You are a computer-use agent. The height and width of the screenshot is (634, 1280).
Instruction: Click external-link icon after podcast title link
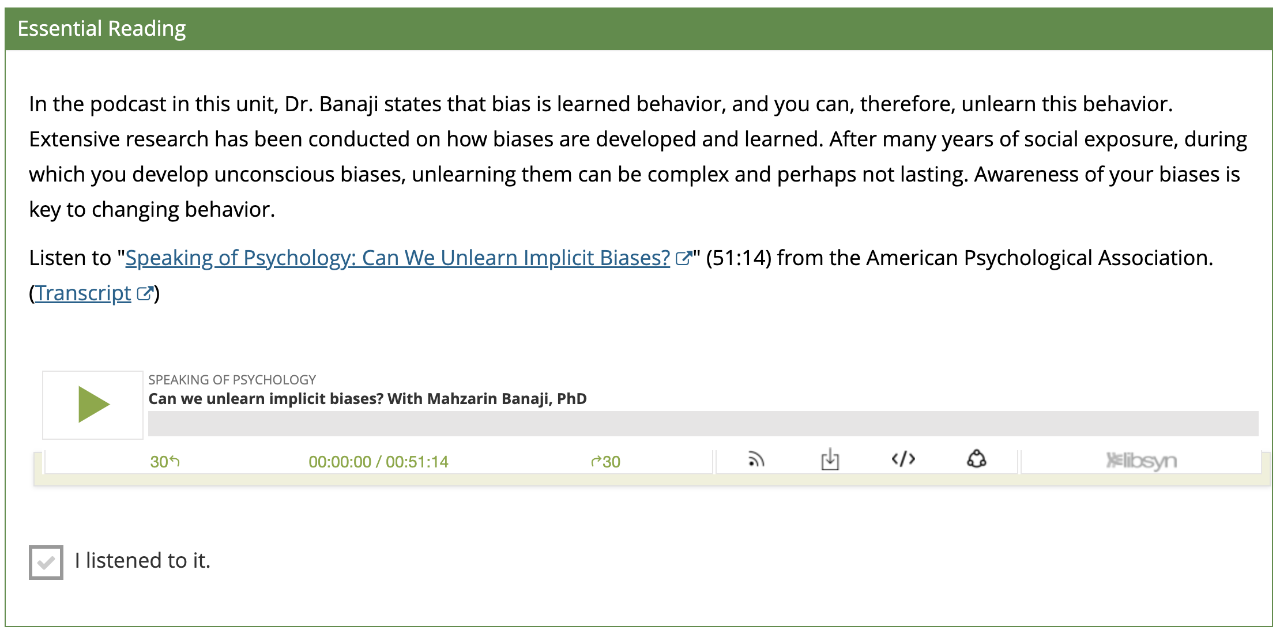(x=684, y=259)
